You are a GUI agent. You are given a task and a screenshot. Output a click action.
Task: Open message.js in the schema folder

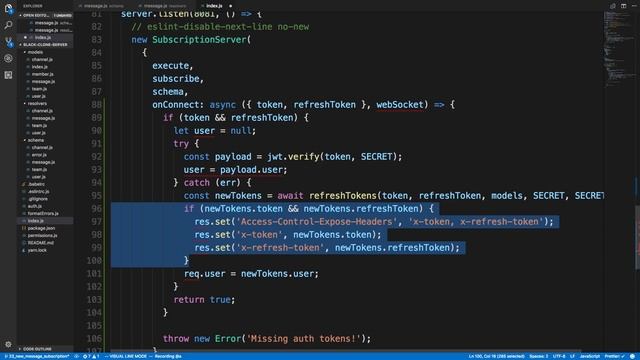[43, 162]
